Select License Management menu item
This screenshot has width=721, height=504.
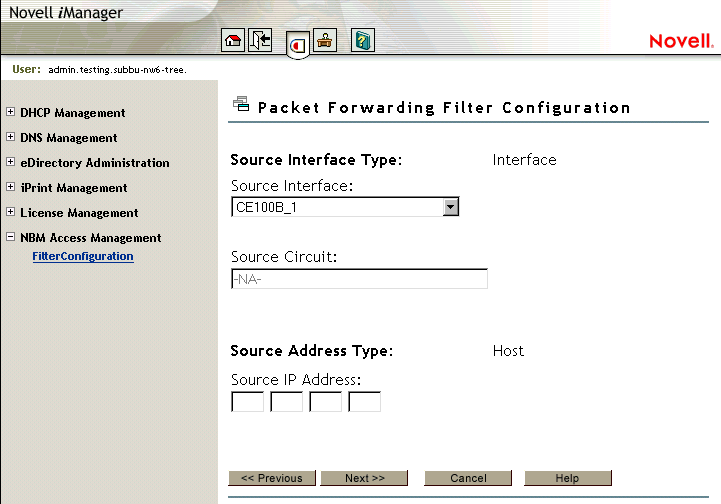[x=79, y=213]
